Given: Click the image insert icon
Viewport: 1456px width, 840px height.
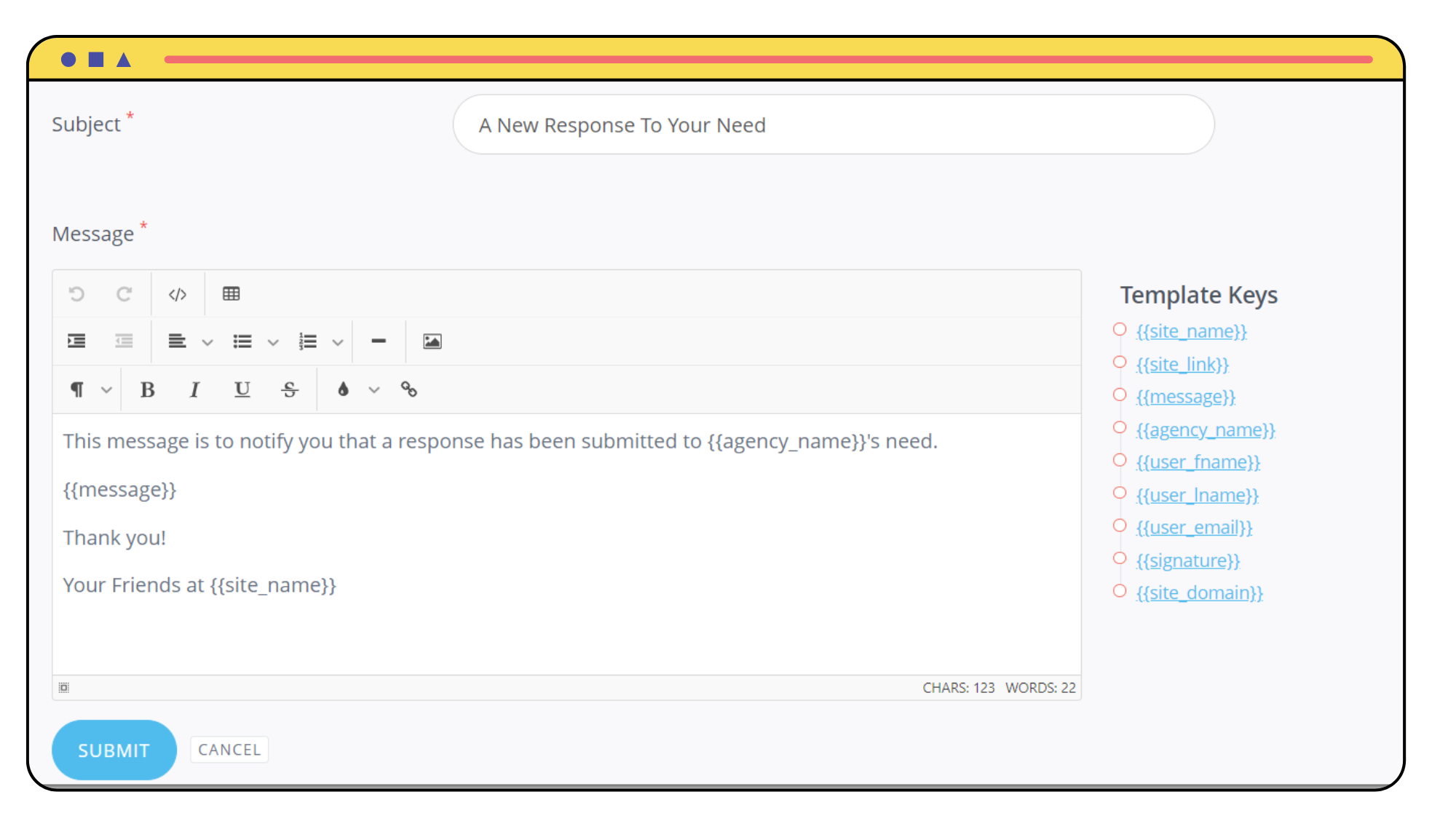Looking at the screenshot, I should point(432,341).
